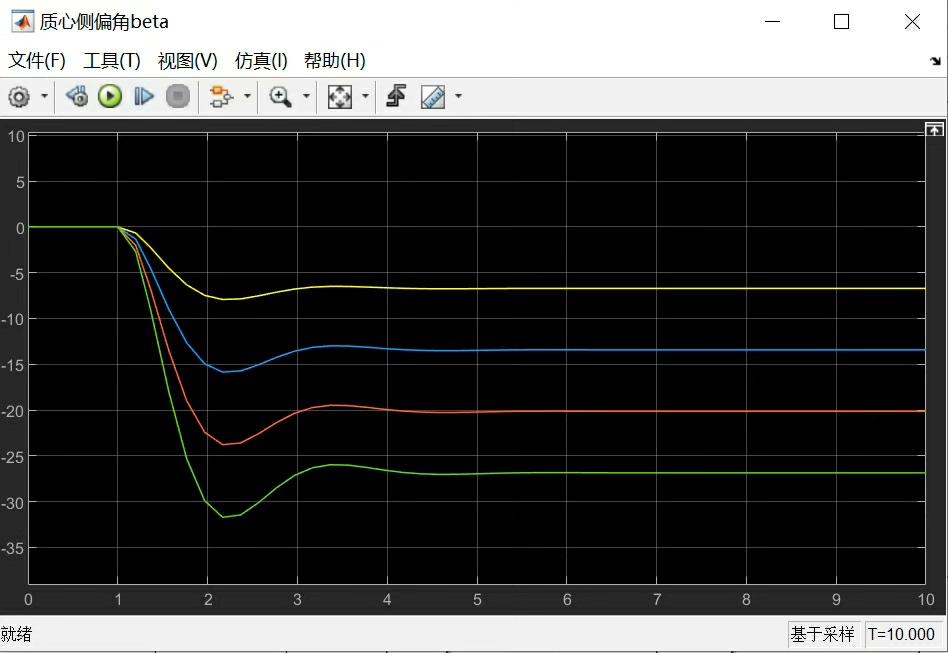
Task: Click the T=10.000 time status
Action: tap(902, 634)
